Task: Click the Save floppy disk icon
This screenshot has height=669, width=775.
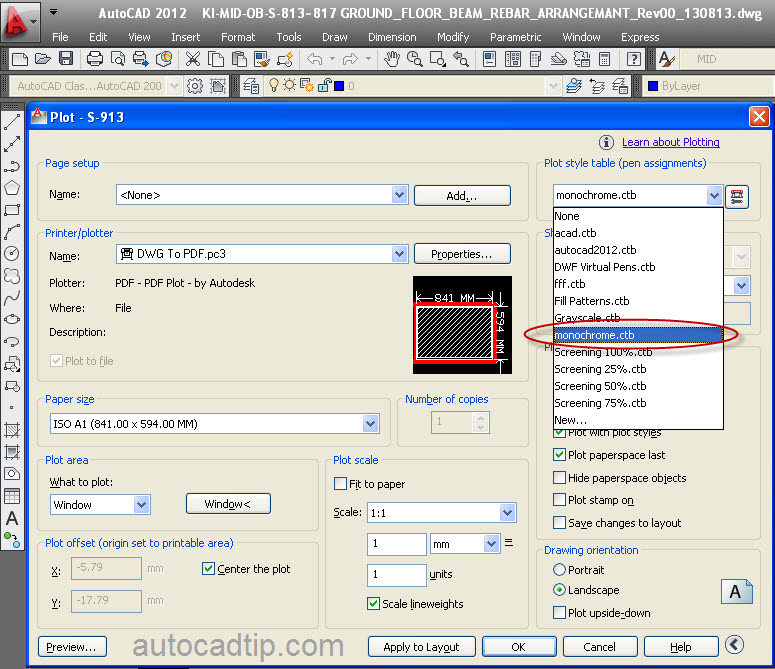Action: click(66, 59)
